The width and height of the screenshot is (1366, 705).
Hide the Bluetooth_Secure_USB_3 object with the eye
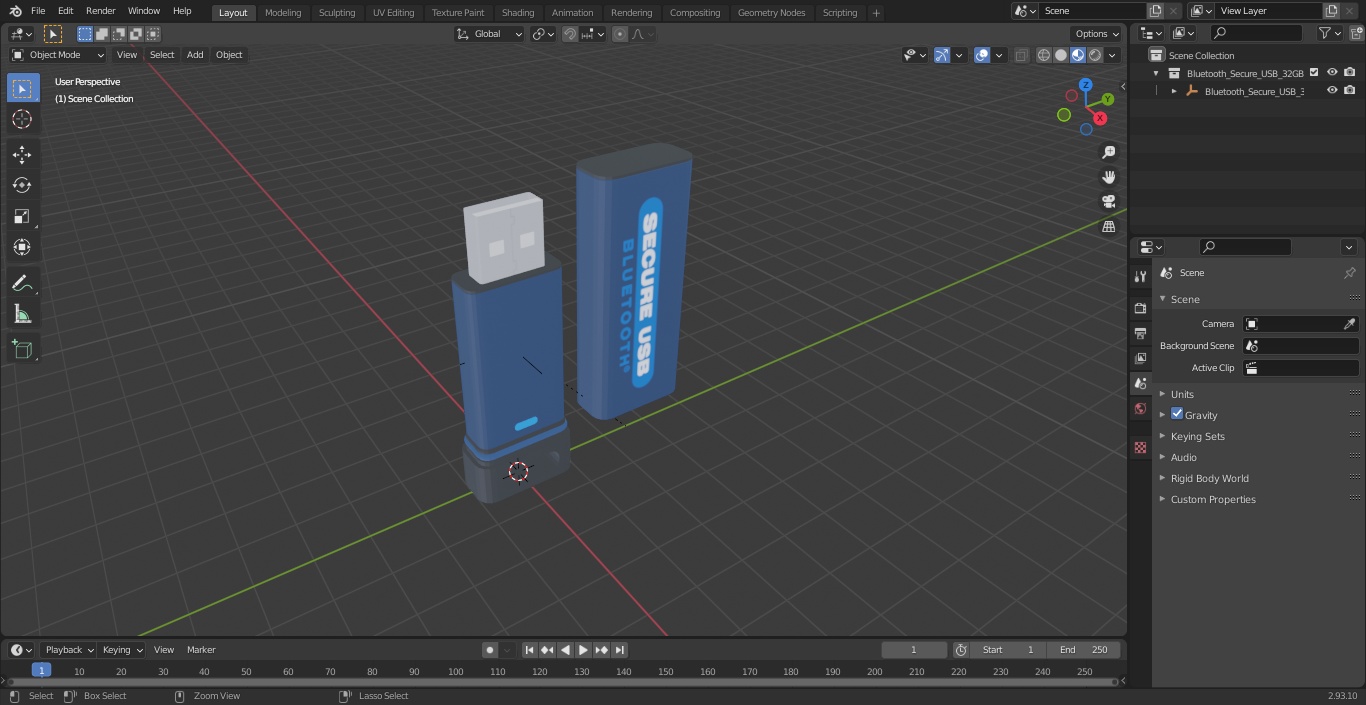point(1332,90)
